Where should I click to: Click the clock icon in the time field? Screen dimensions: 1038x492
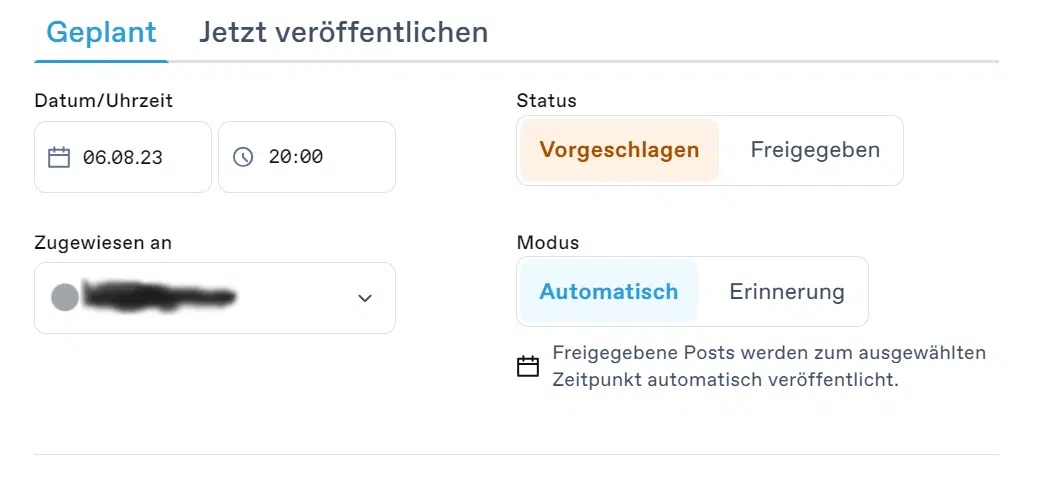point(243,157)
